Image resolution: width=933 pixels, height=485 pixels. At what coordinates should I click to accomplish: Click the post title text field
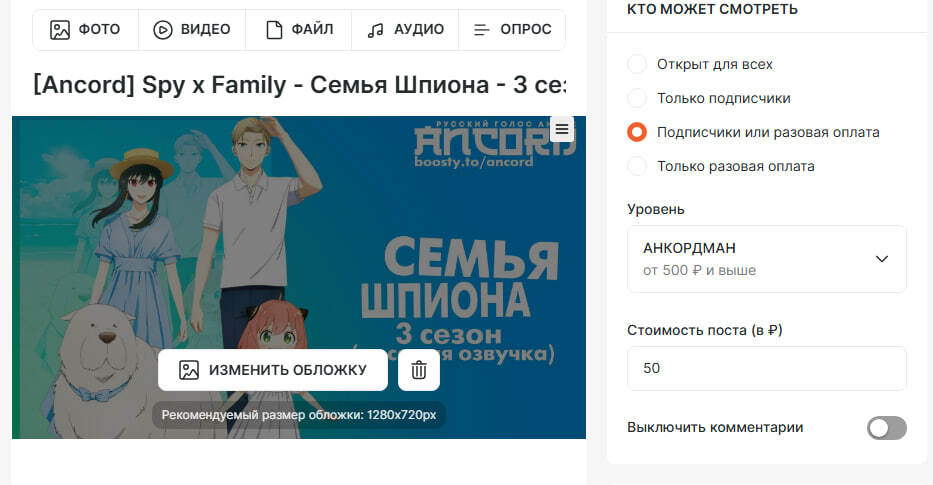tap(299, 85)
